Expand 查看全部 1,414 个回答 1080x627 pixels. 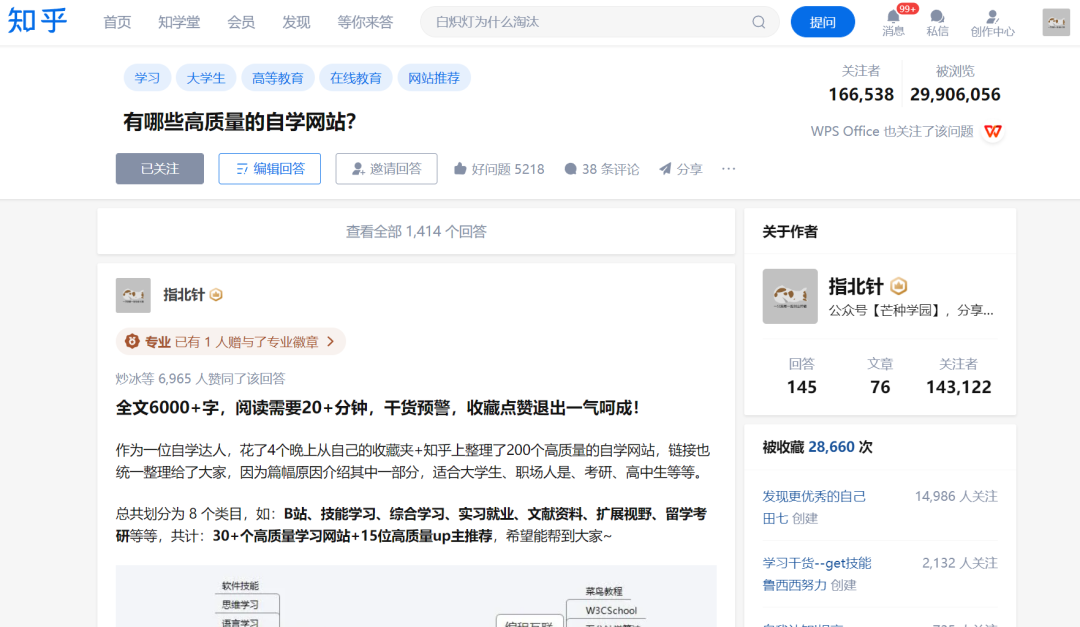tap(416, 231)
